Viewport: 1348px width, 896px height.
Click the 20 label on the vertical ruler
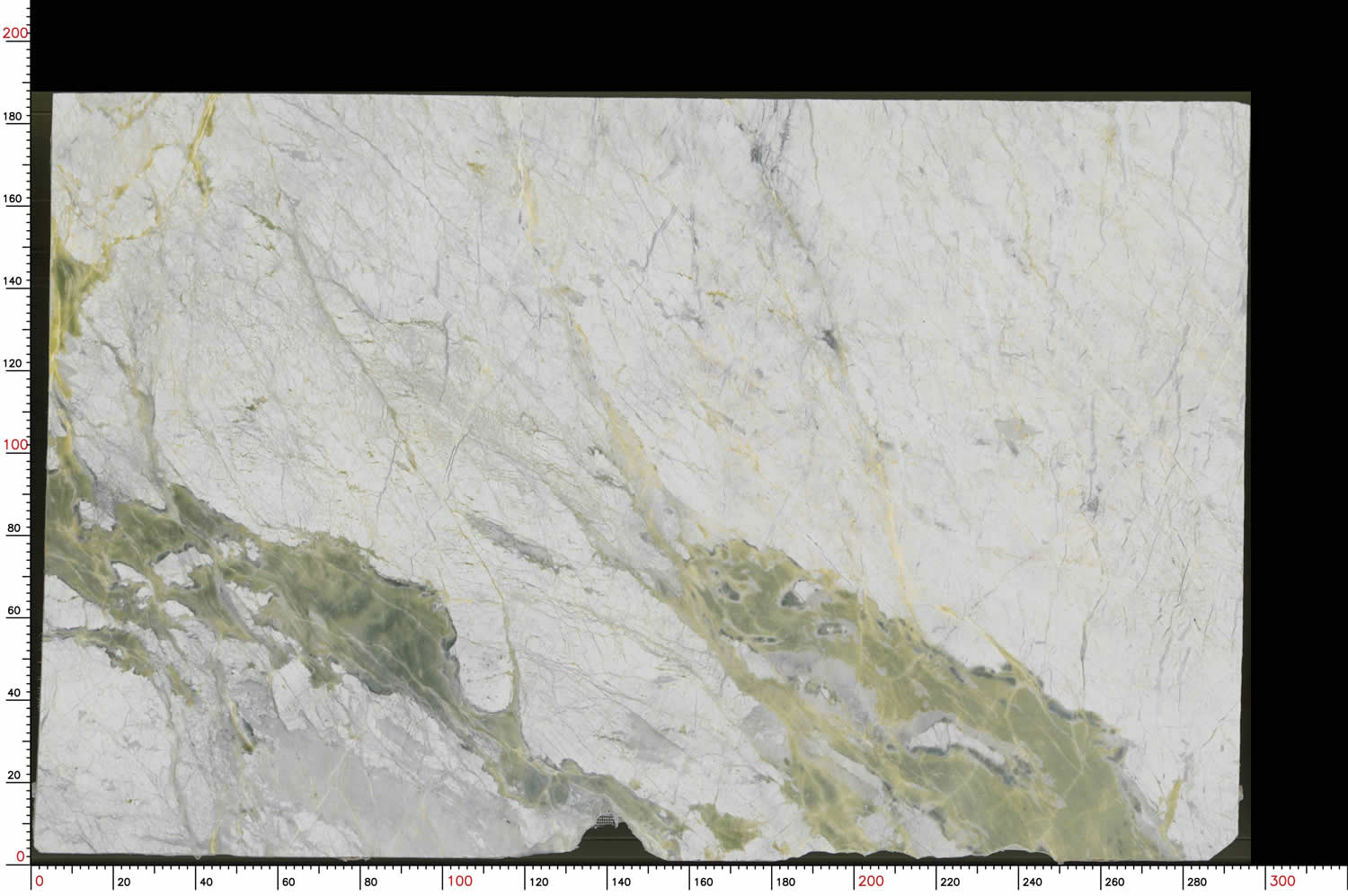click(x=13, y=775)
